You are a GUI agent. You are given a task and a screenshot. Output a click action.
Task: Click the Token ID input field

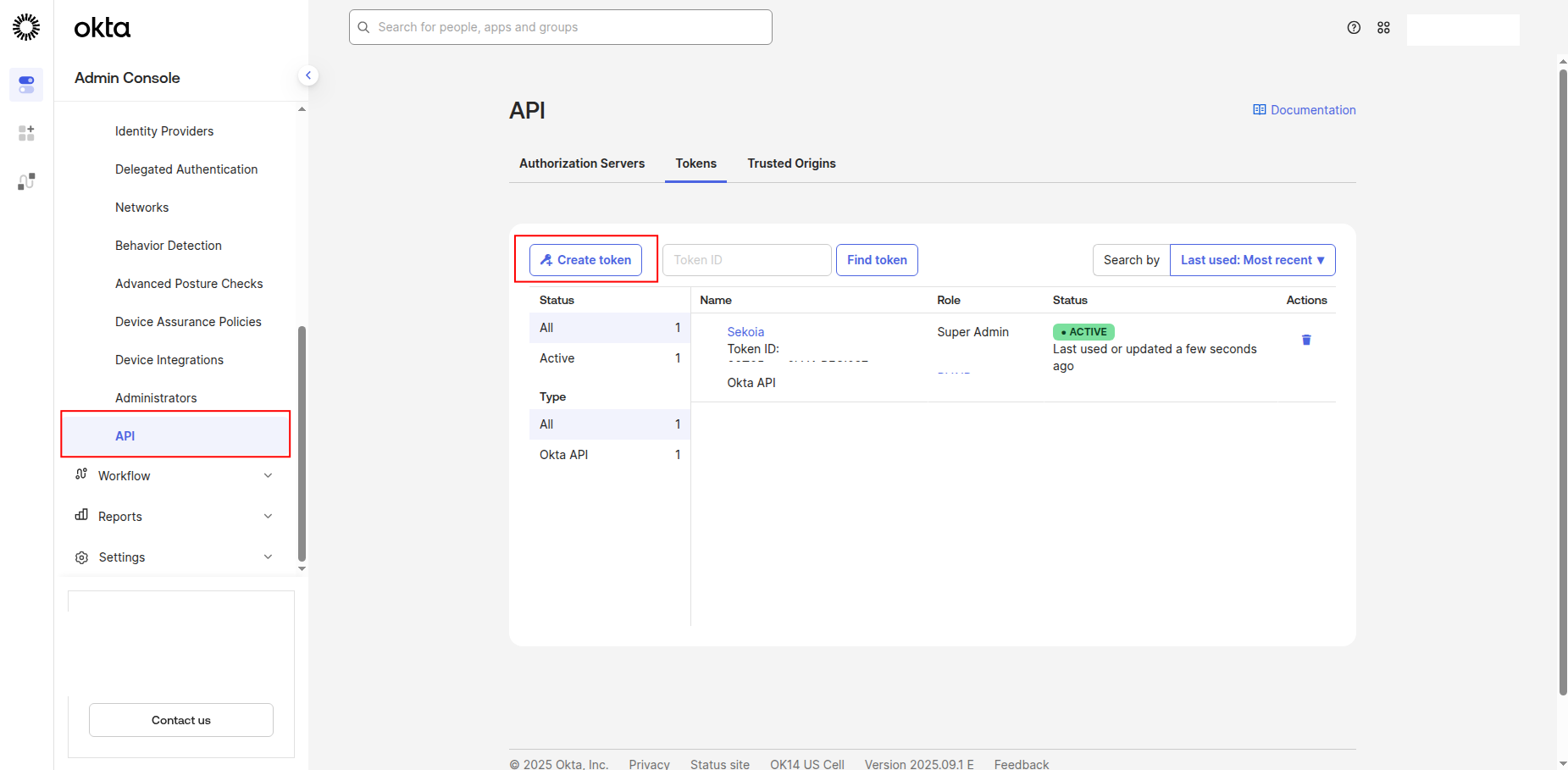click(x=745, y=260)
